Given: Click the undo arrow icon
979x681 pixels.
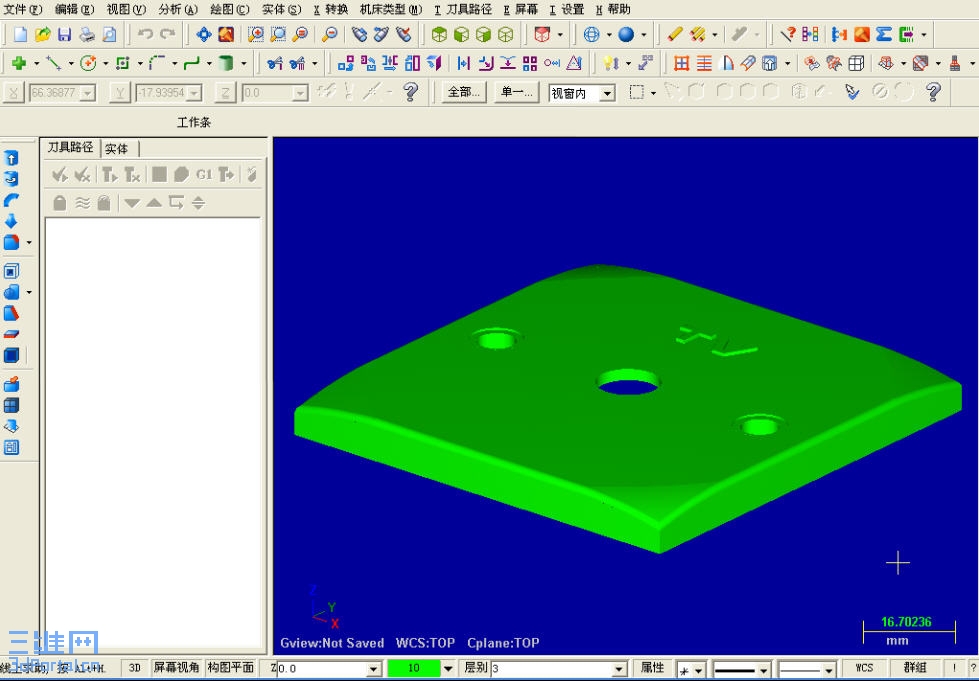Looking at the screenshot, I should (x=145, y=34).
